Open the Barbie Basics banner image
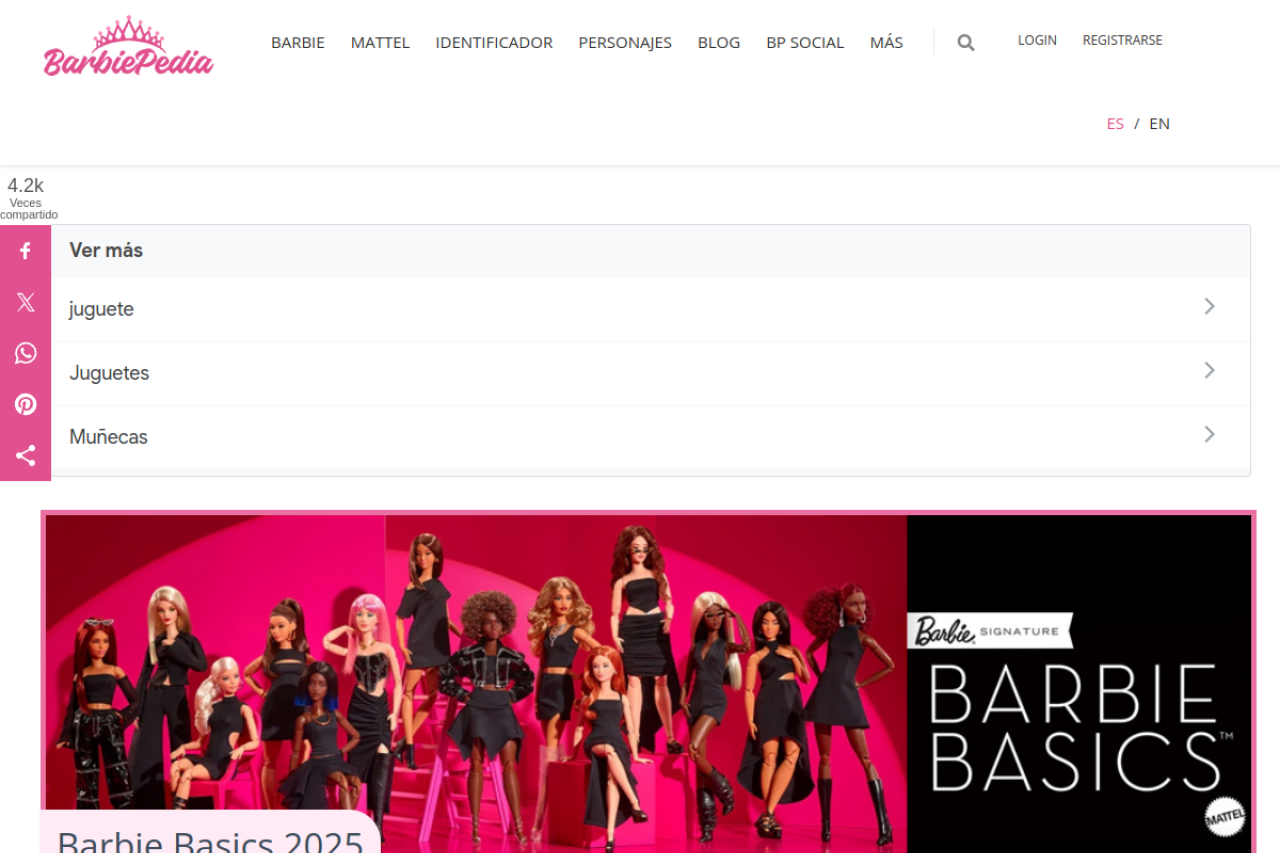The width and height of the screenshot is (1280, 853). [x=648, y=660]
